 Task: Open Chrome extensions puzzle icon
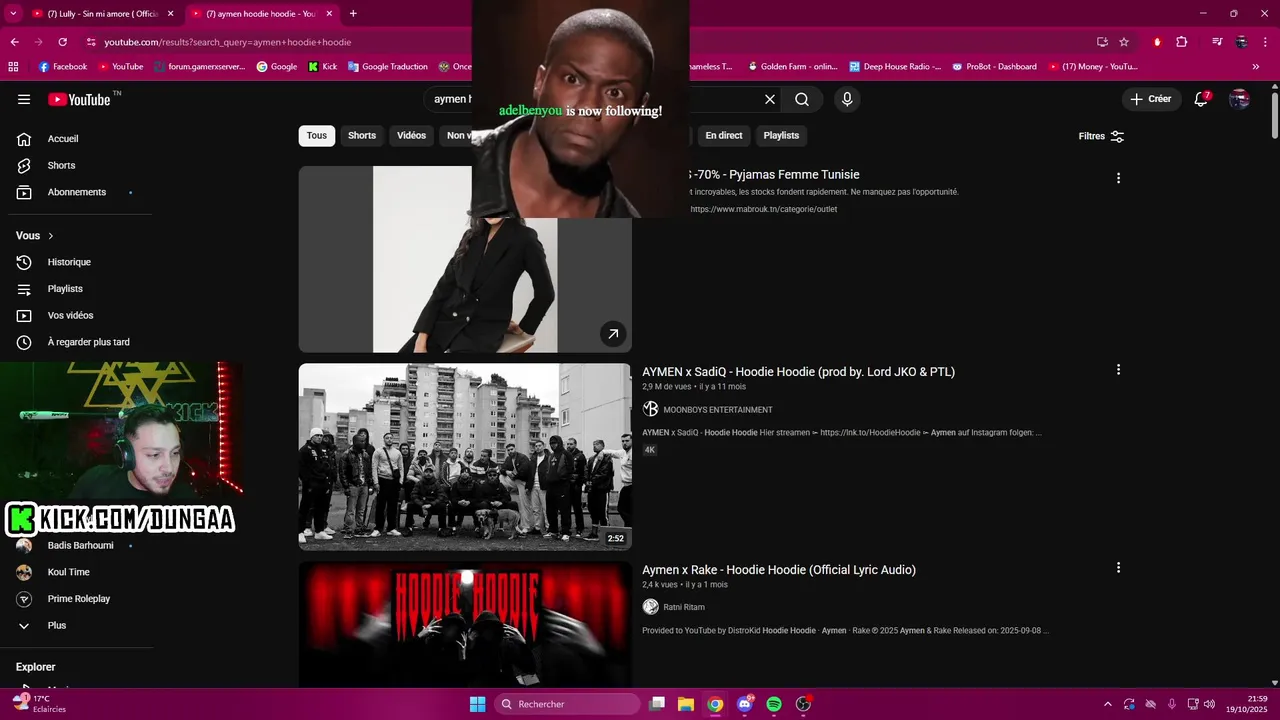(1182, 42)
